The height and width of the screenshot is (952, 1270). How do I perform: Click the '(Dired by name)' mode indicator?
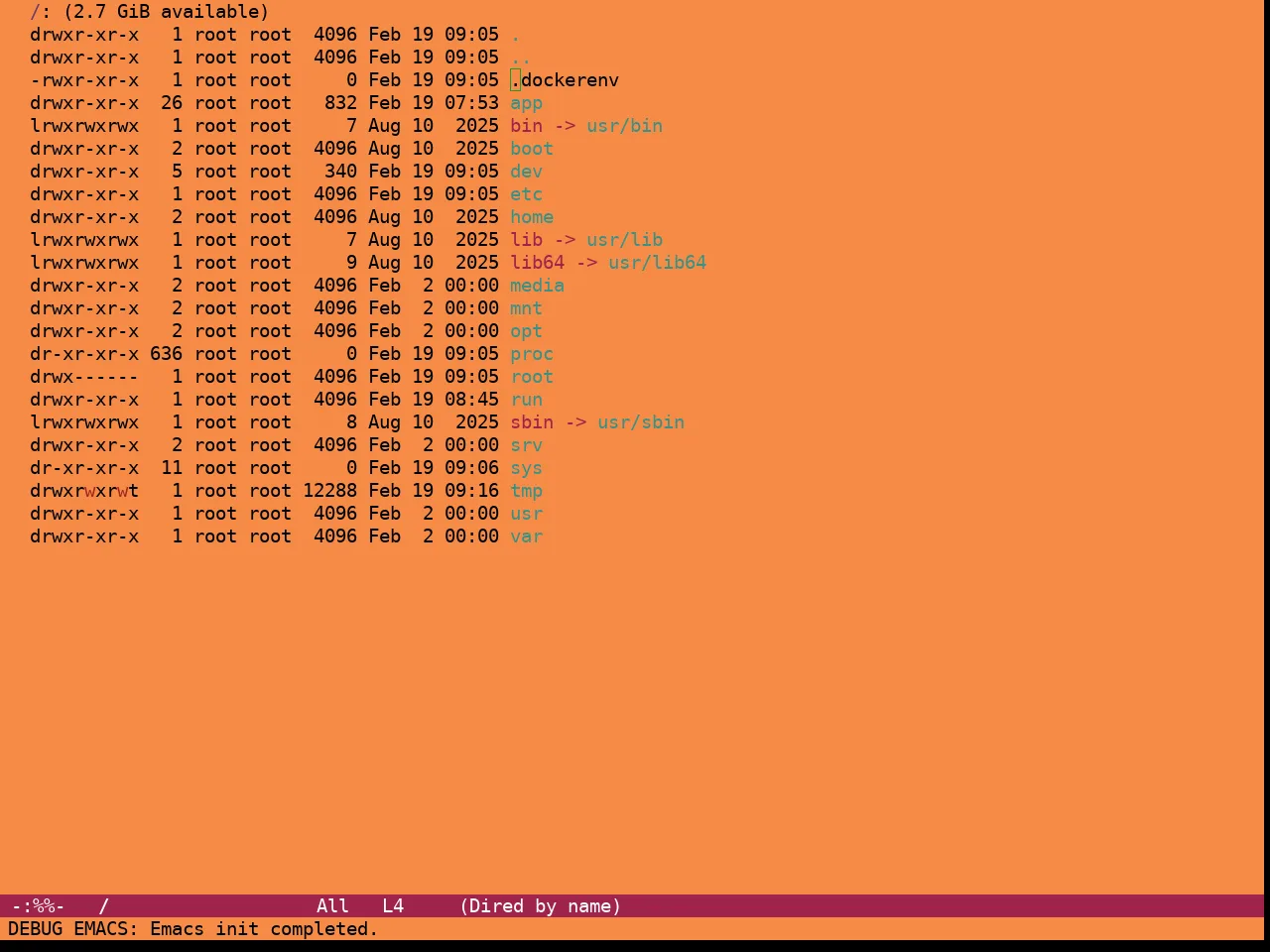540,906
